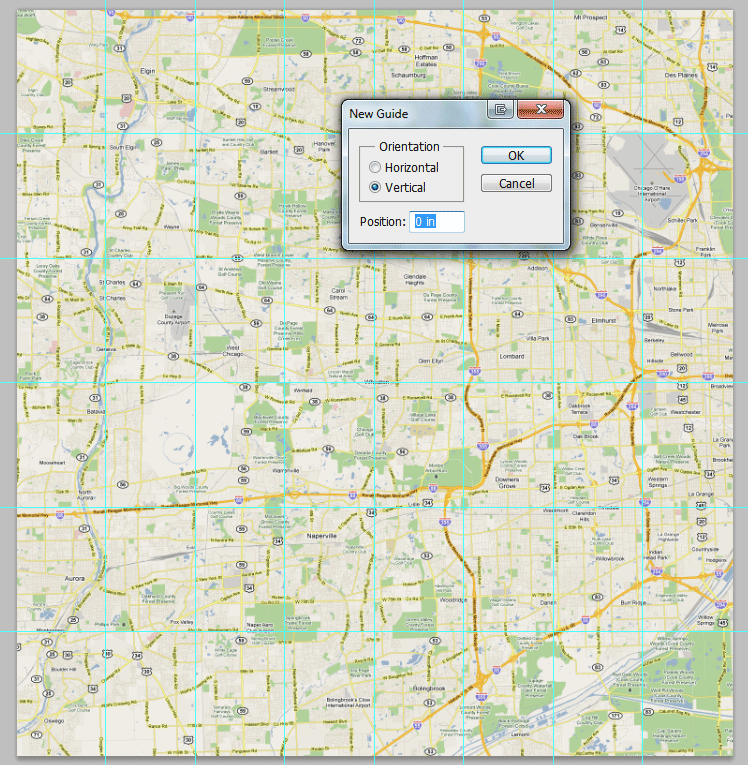Click the Batavia label on map
The image size is (748, 765).
pyautogui.click(x=96, y=411)
